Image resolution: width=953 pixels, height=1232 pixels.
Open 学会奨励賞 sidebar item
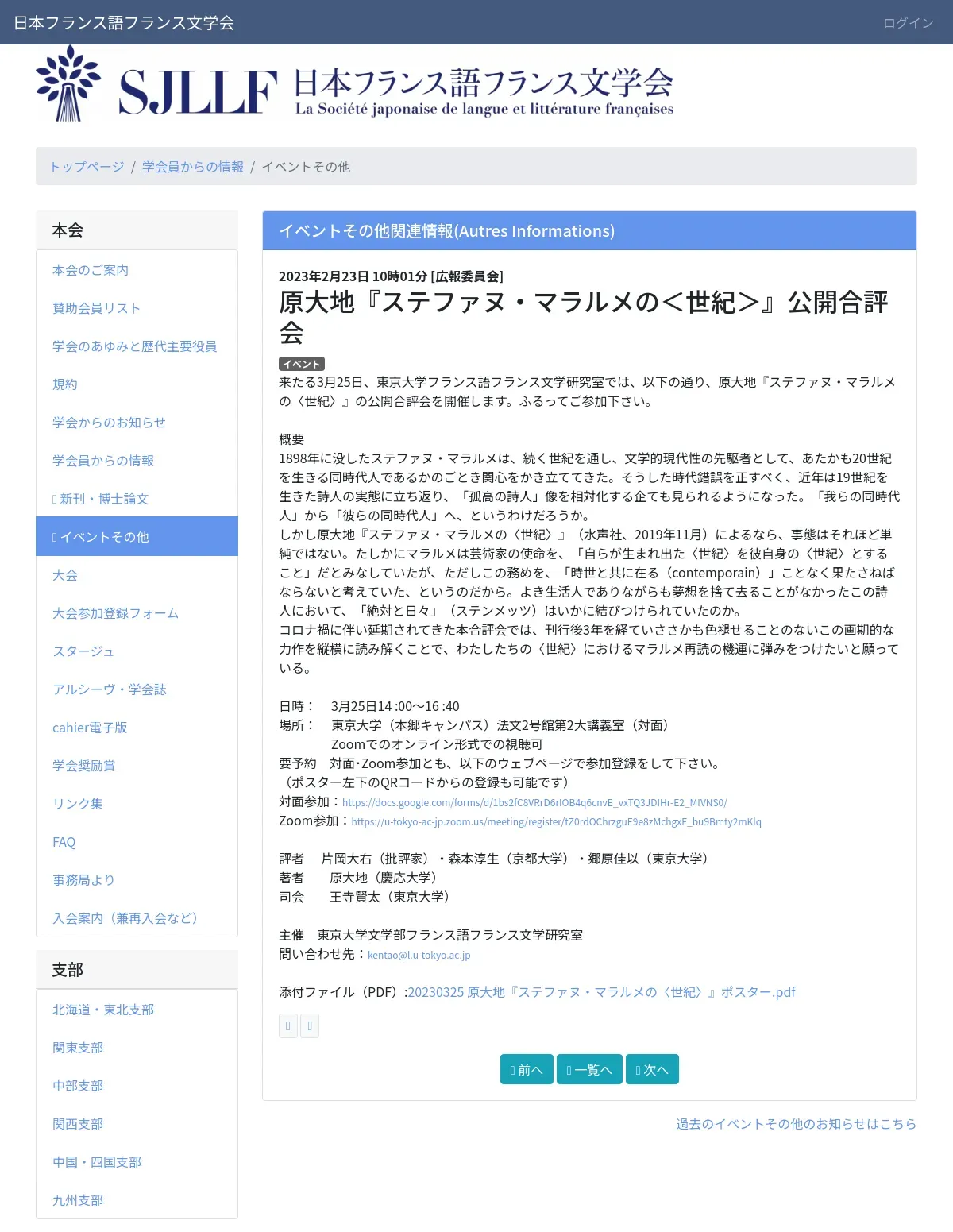[137, 766]
